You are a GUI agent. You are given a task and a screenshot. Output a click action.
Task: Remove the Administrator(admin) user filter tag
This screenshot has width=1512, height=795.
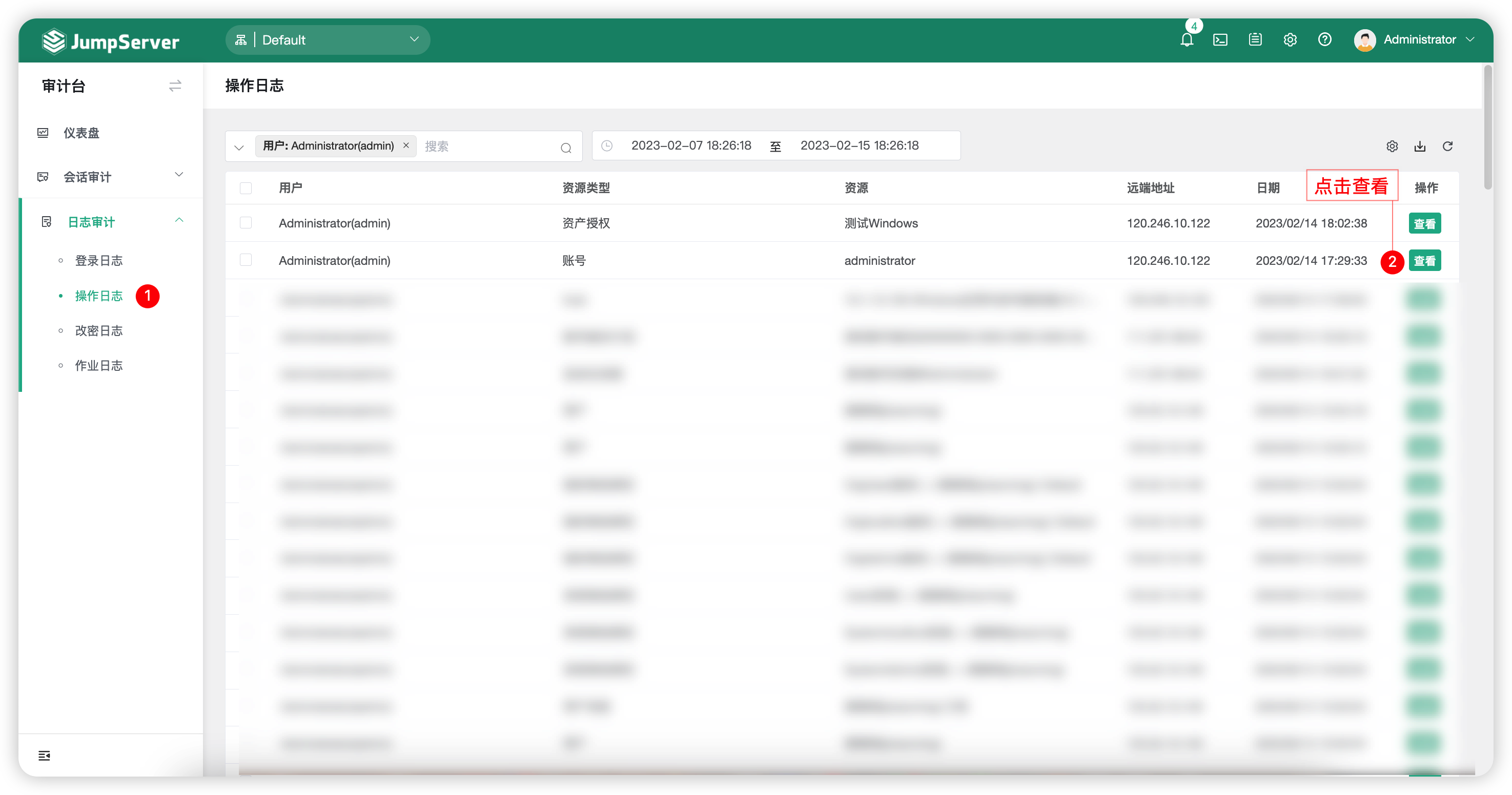coord(405,145)
